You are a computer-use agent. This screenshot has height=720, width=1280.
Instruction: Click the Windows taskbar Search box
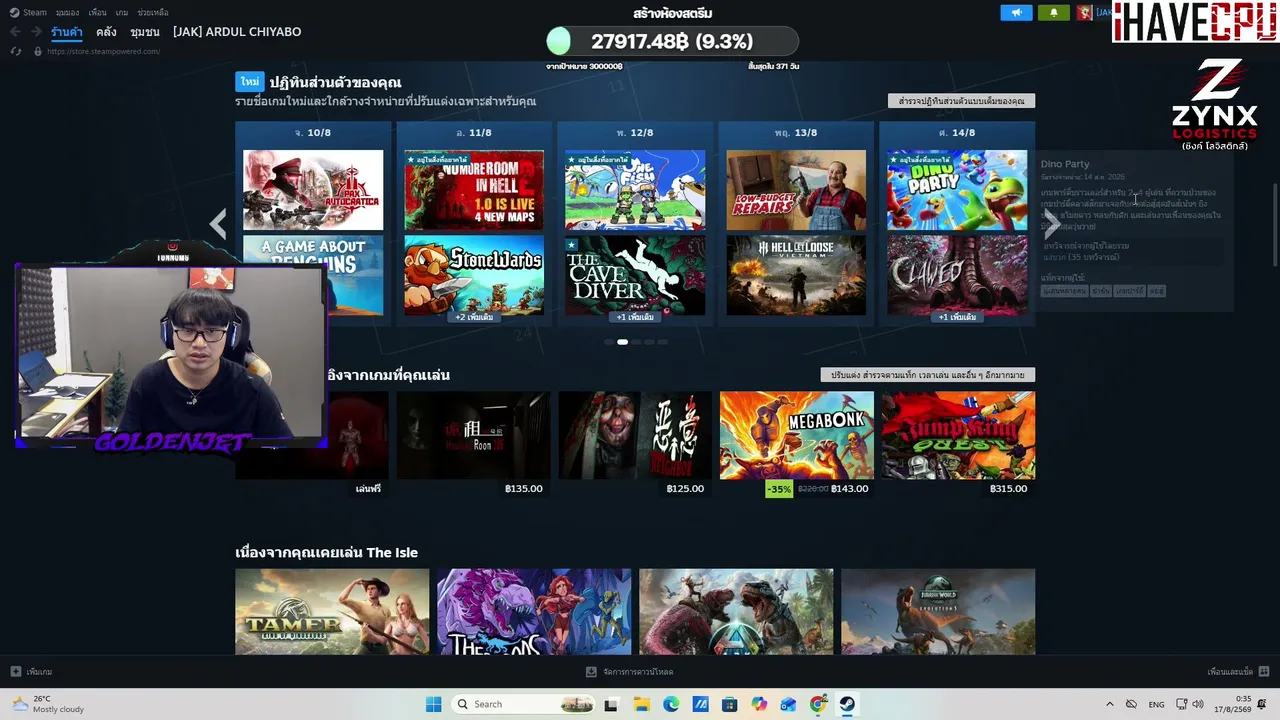523,704
